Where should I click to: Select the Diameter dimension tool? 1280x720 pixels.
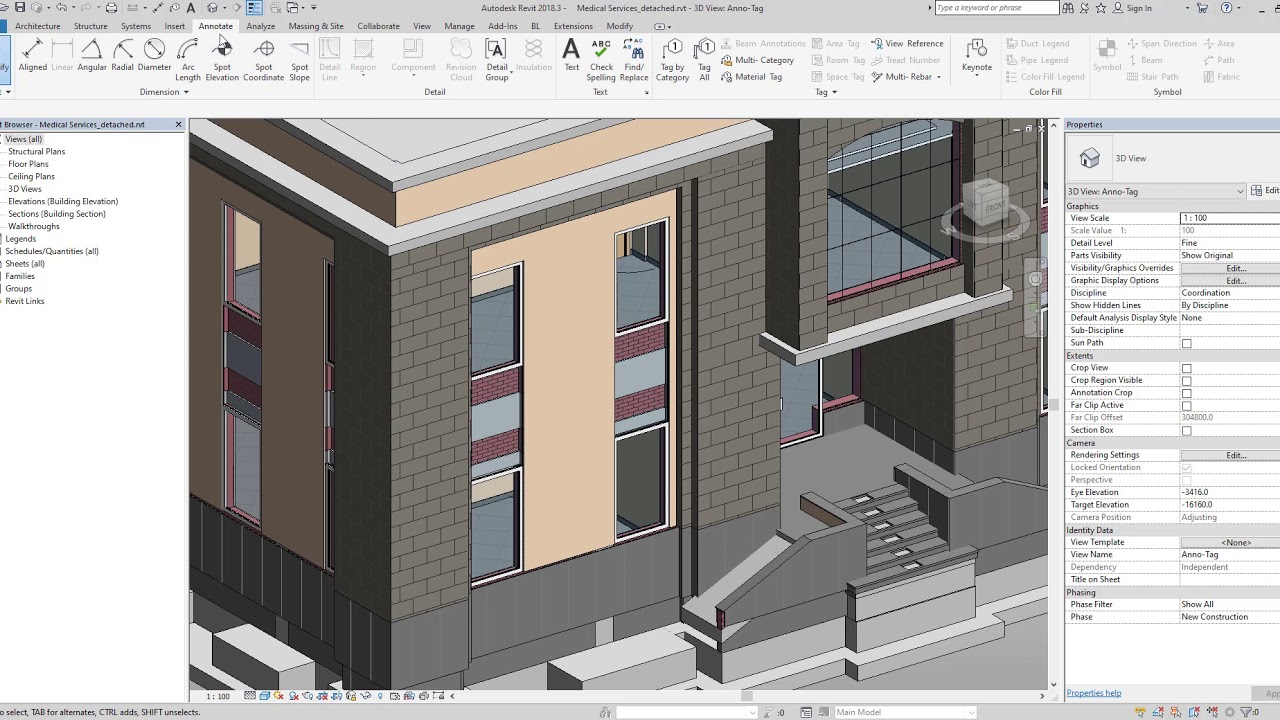154,56
